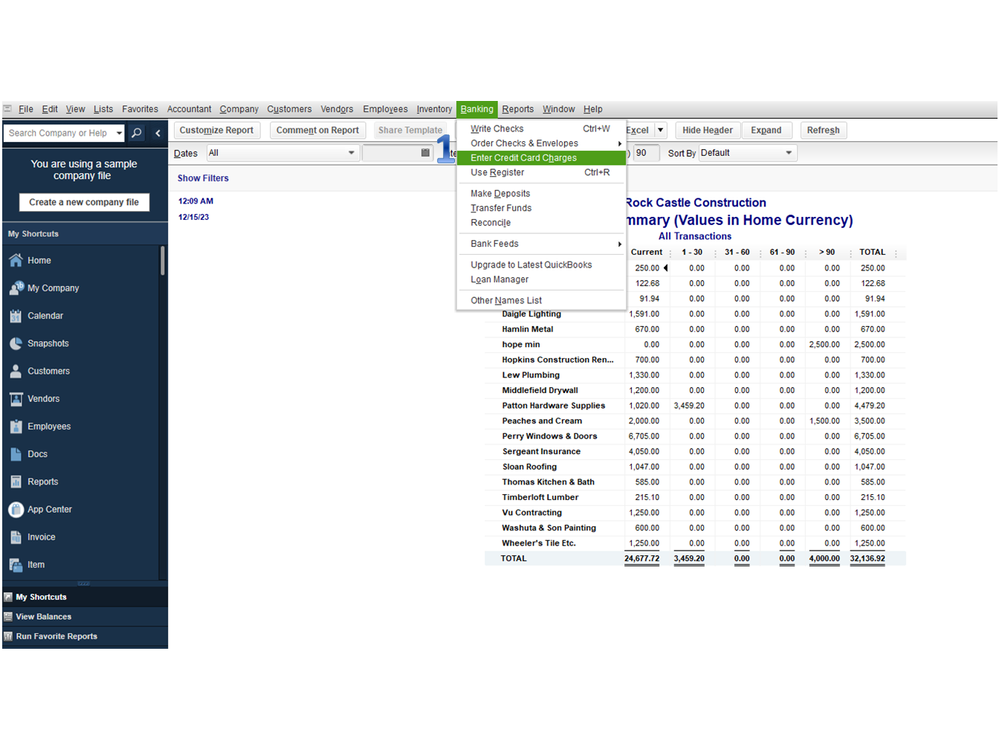Screen dimensions: 999x749
Task: Open the Snapshots shortcut icon
Action: point(16,343)
